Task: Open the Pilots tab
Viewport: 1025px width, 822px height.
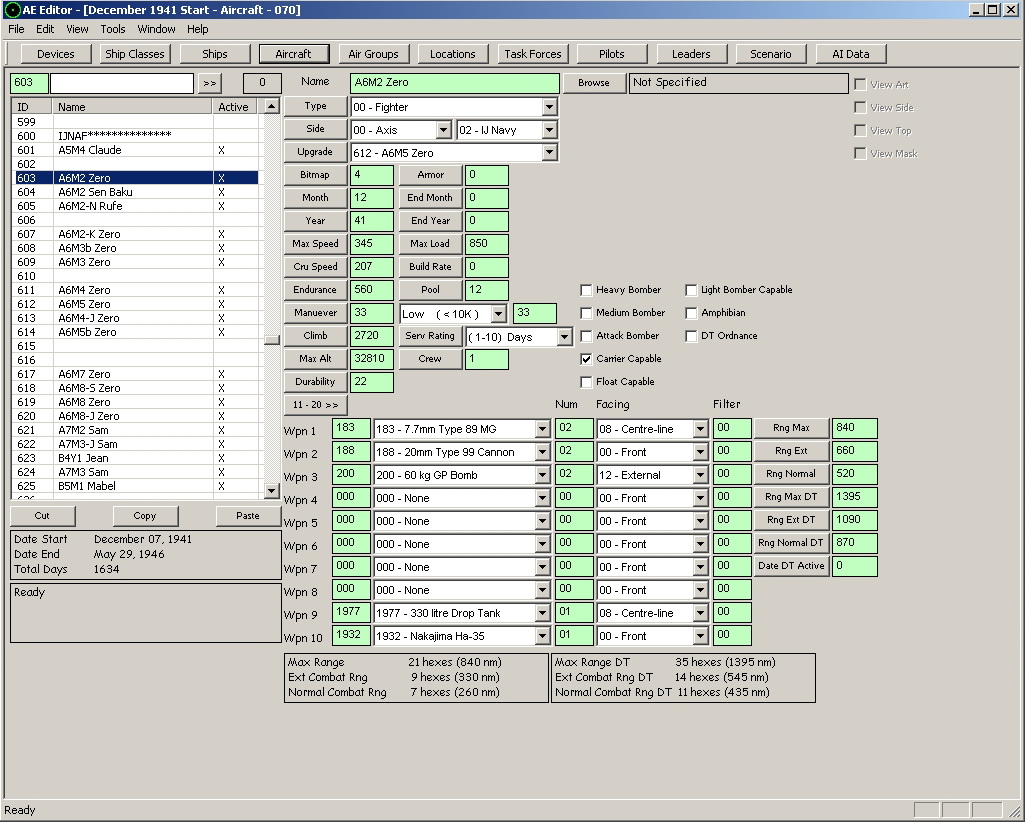Action: [x=611, y=54]
